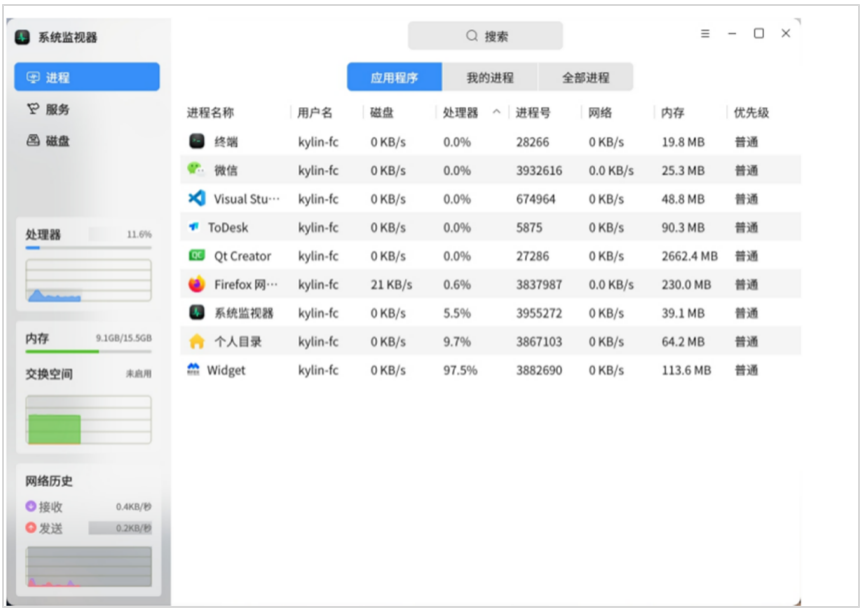Select the Widget process icon
The width and height of the screenshot is (864, 612).
[x=194, y=370]
